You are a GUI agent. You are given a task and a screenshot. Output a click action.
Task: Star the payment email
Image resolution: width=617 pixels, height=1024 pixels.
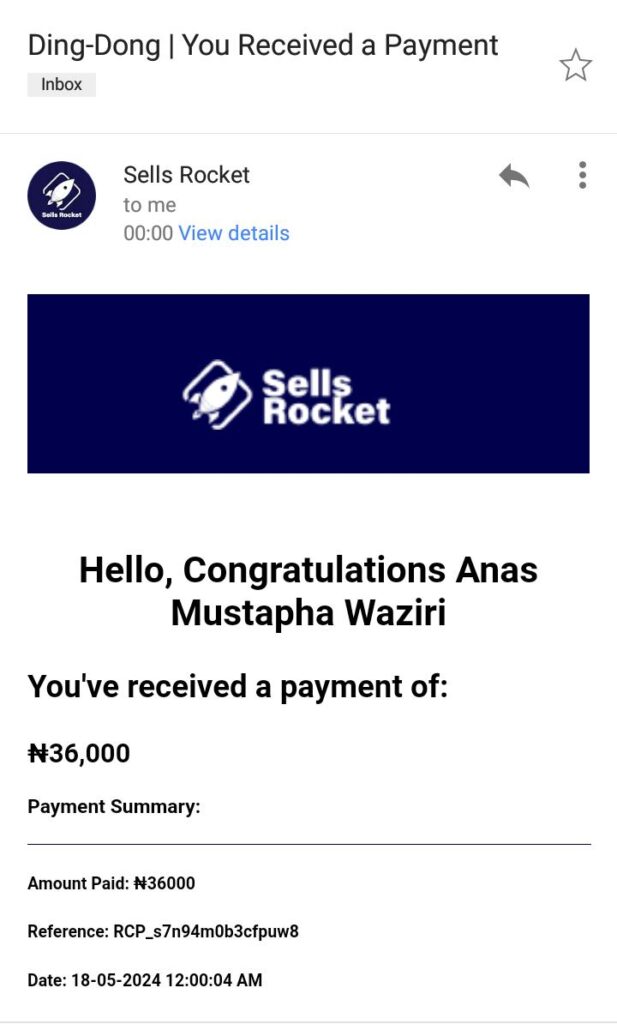[x=575, y=66]
